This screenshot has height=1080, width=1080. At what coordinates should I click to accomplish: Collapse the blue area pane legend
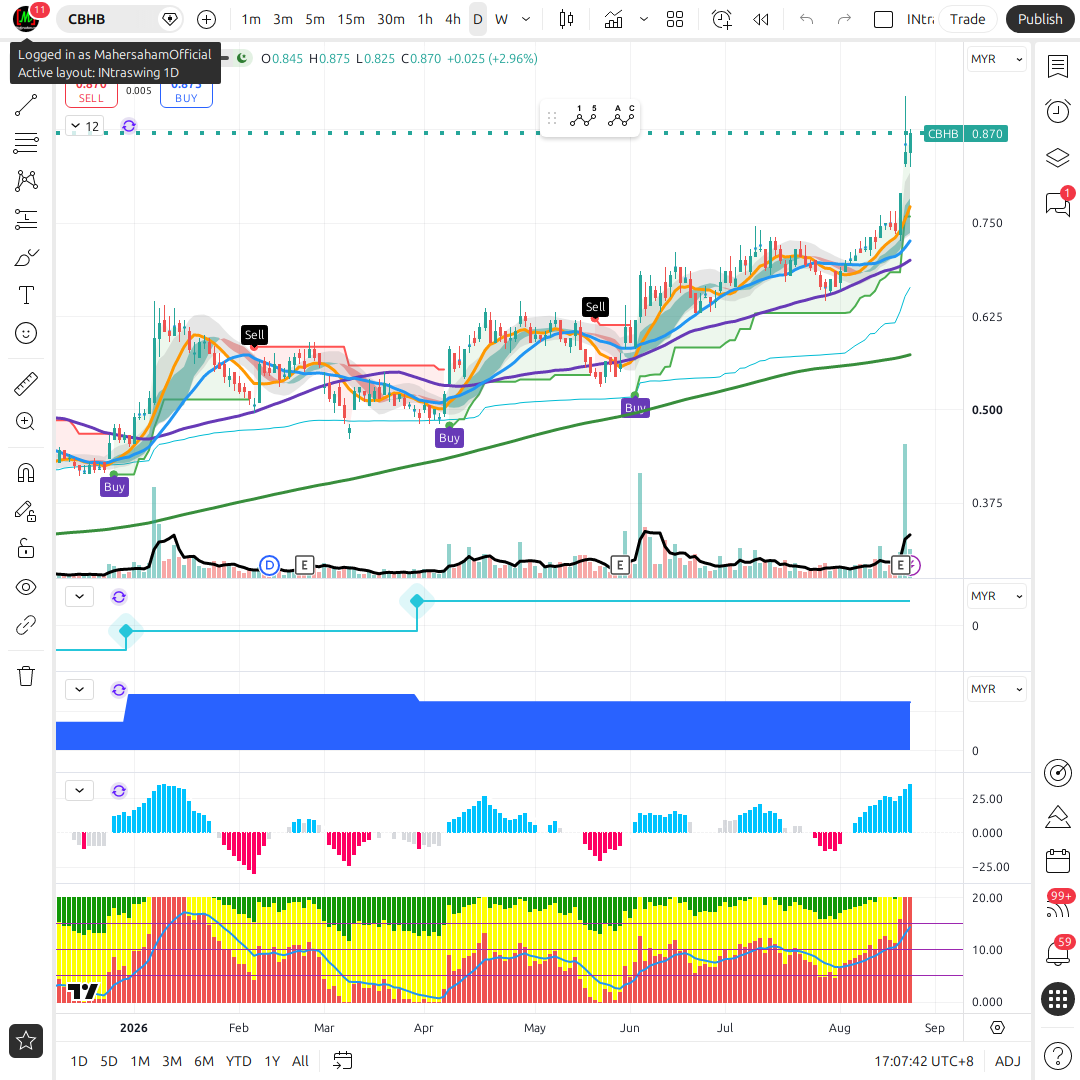tap(80, 689)
